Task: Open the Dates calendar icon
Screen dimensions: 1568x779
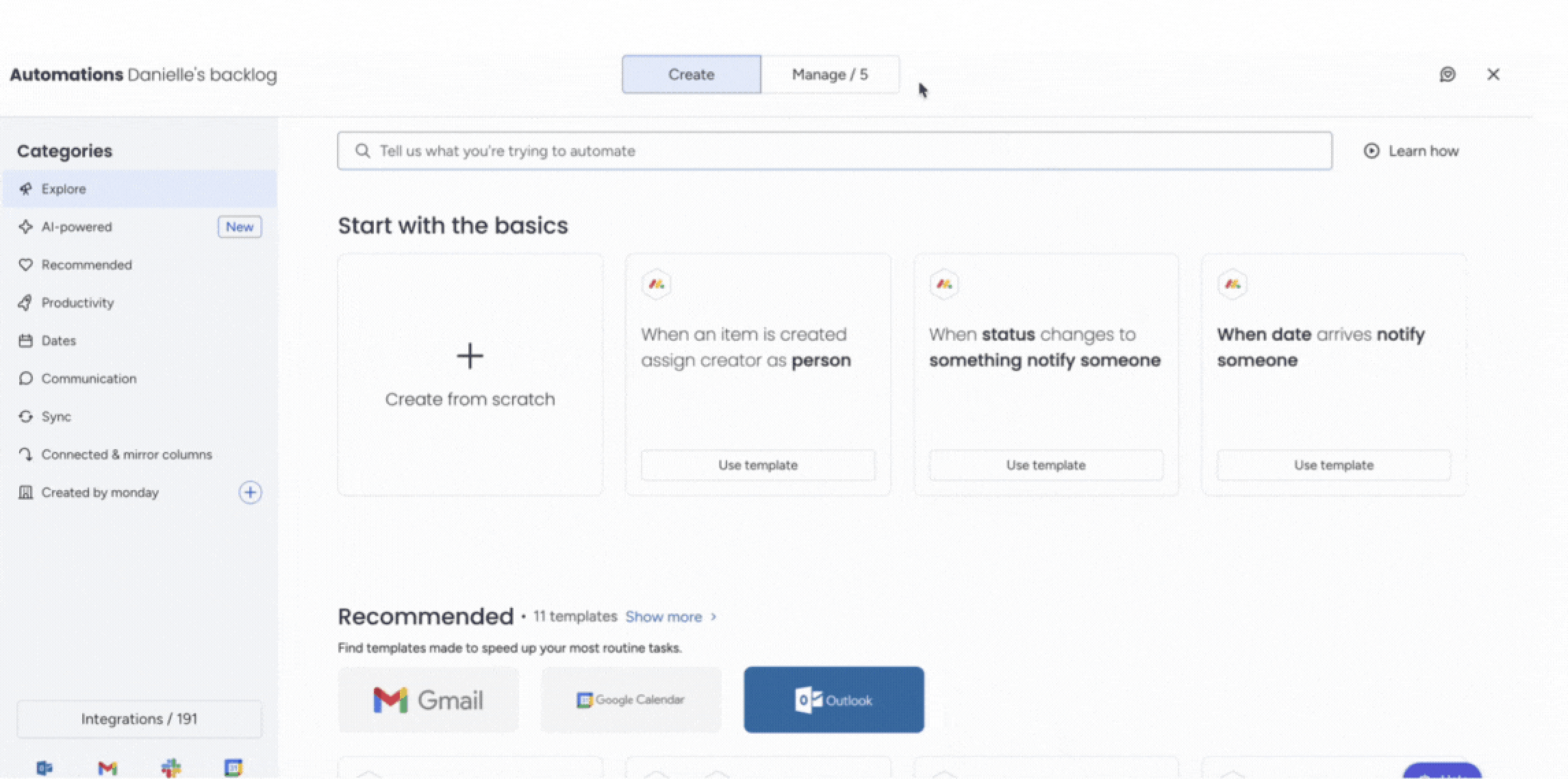Action: coord(26,340)
